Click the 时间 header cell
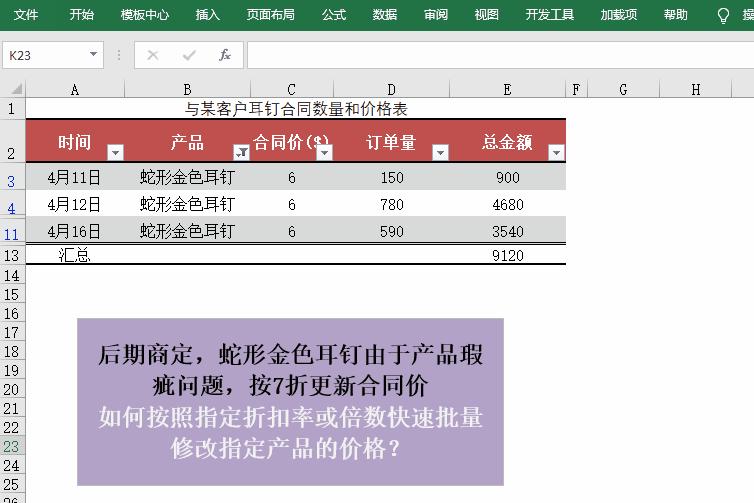 coord(75,141)
